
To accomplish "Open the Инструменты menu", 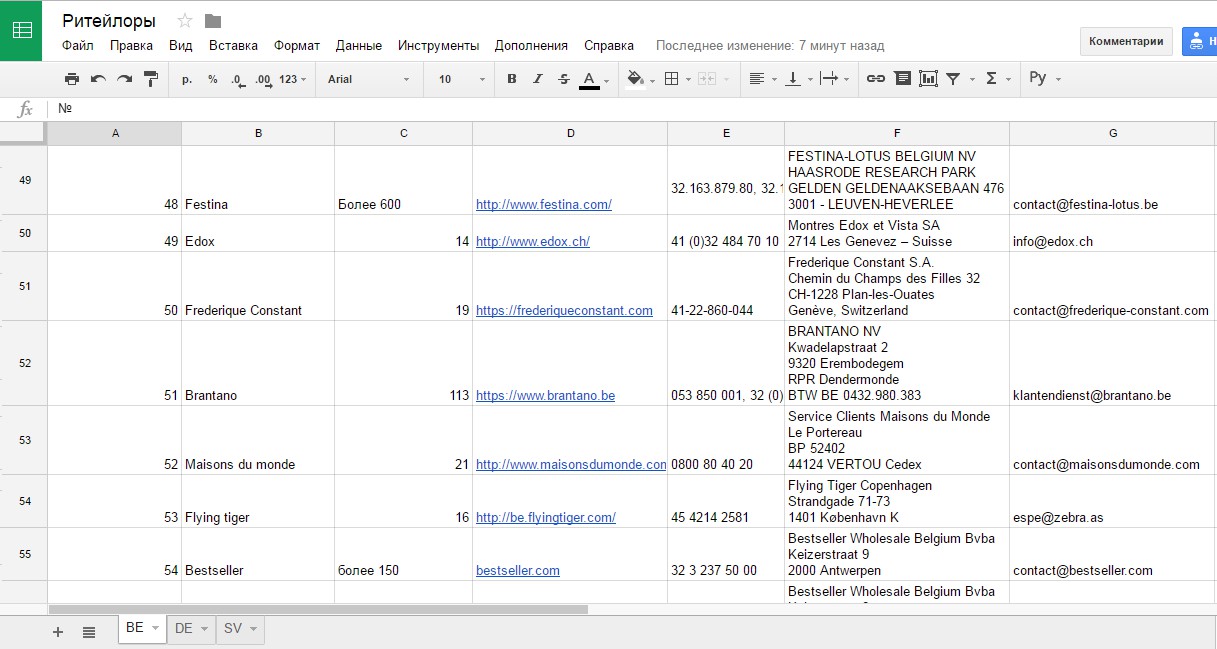I will (439, 45).
